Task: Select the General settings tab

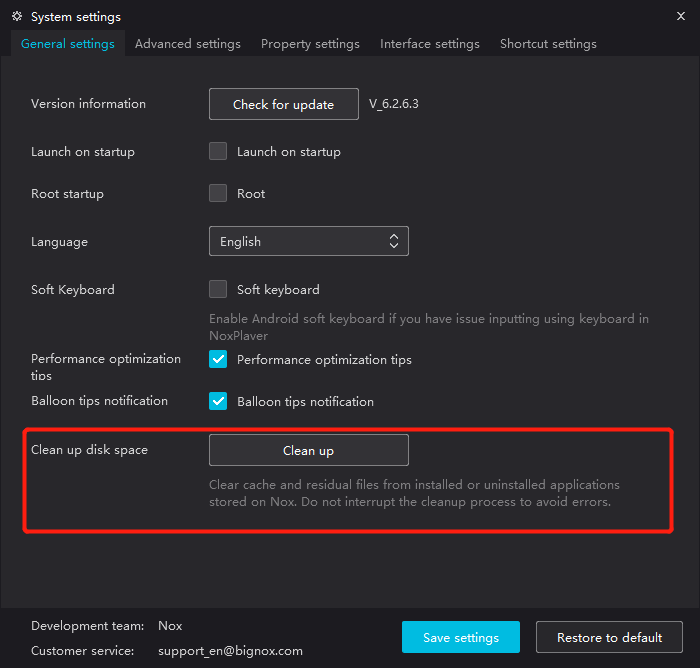Action: click(67, 44)
